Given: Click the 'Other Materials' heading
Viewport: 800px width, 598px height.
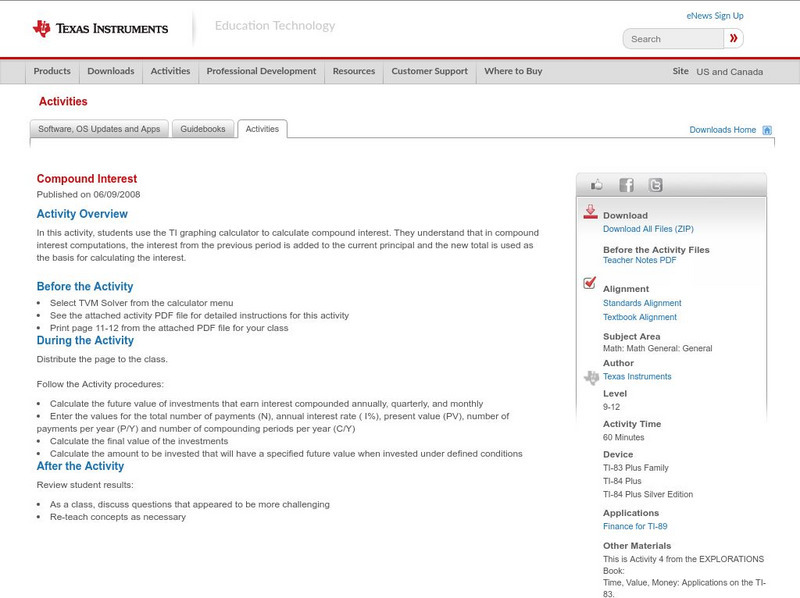Looking at the screenshot, I should (x=637, y=546).
